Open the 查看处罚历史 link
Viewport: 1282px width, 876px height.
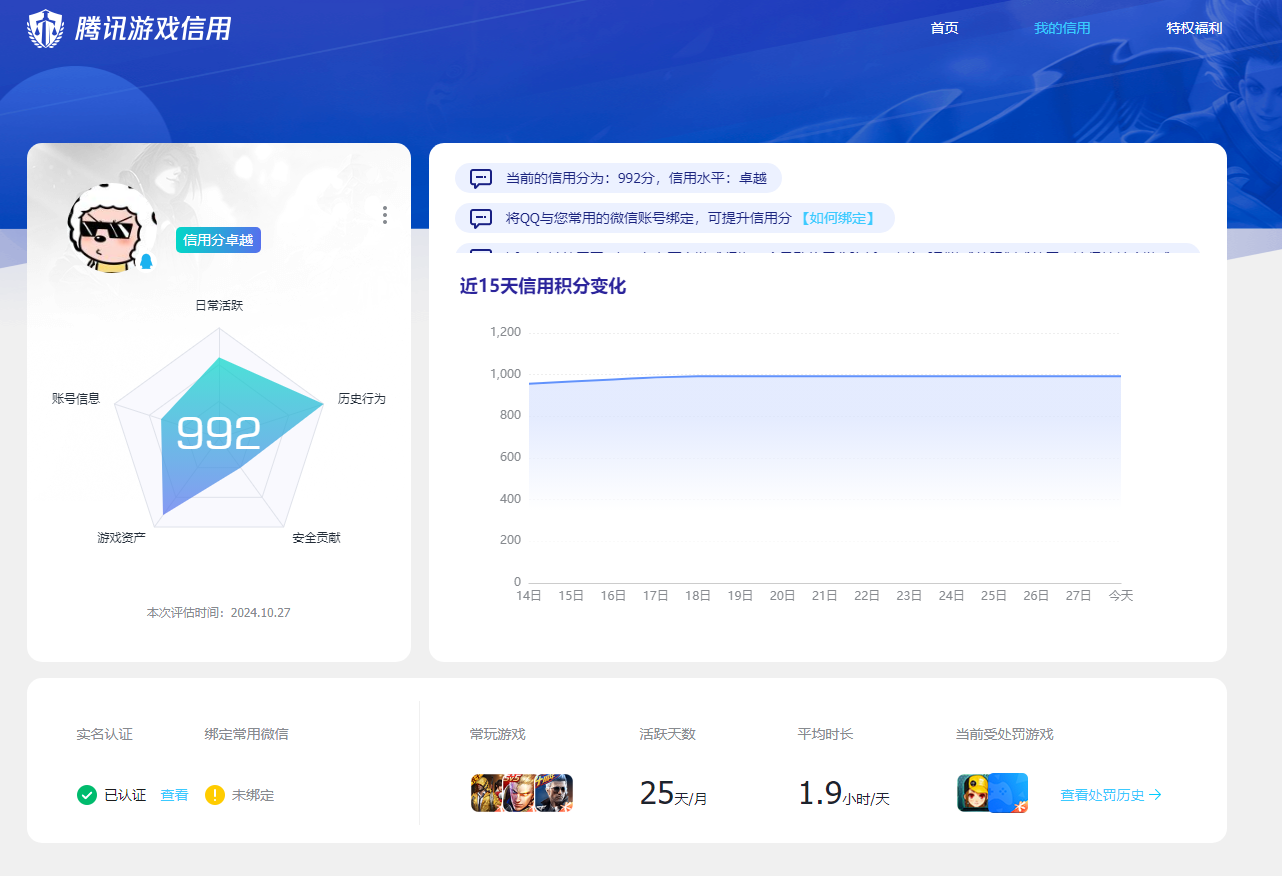(x=1111, y=795)
